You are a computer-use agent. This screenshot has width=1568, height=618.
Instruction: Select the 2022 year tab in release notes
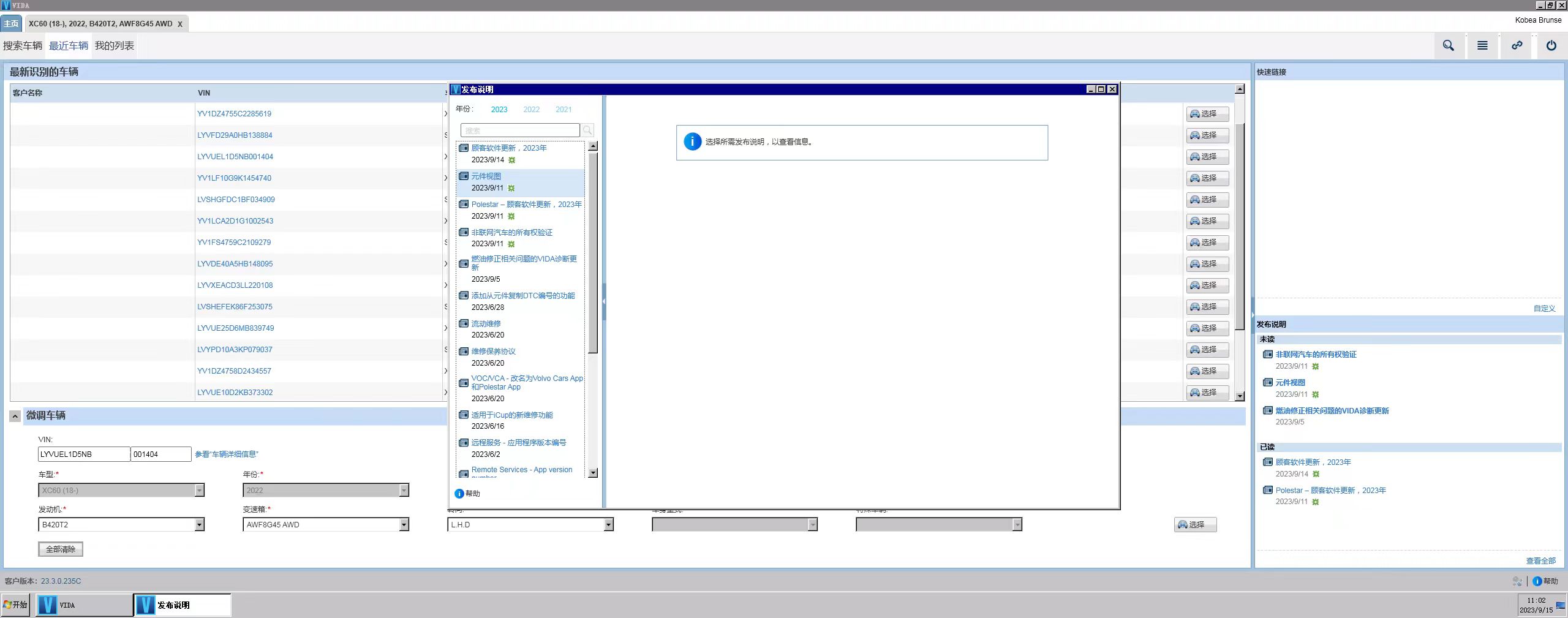tap(531, 110)
